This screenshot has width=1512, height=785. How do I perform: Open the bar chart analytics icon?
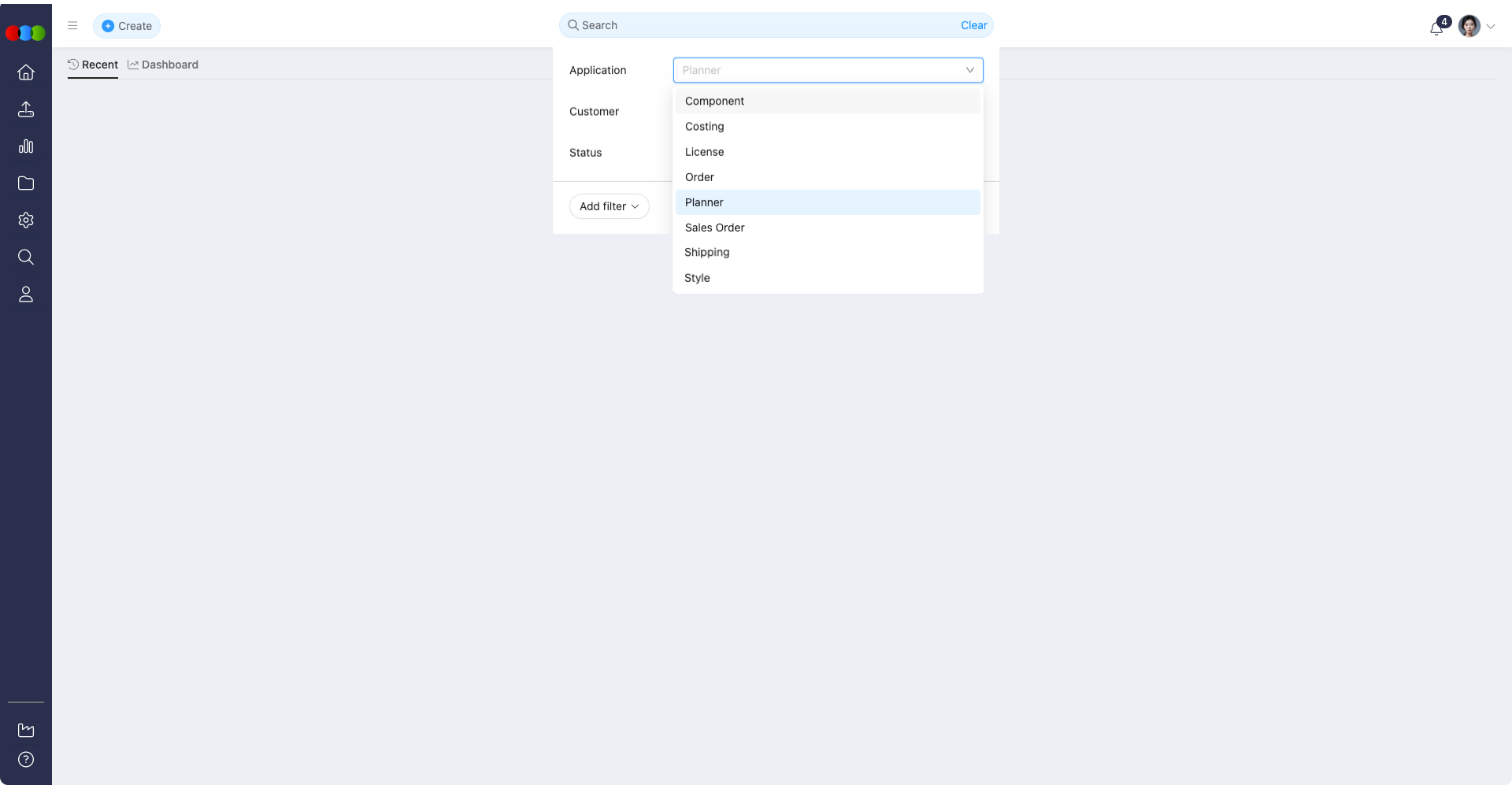(26, 146)
